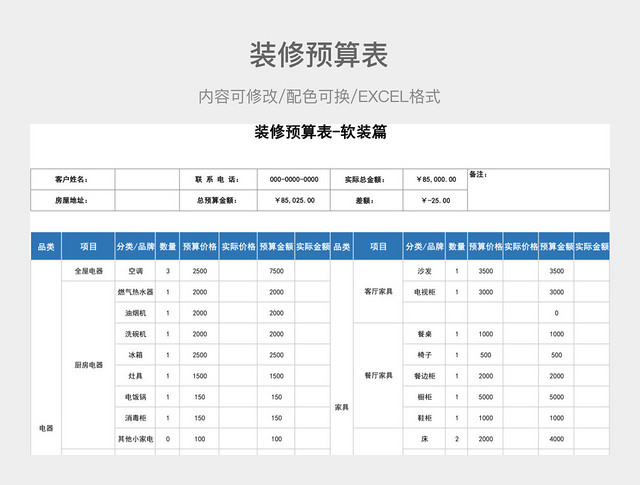The height and width of the screenshot is (485, 640).
Task: Select the 餐厅家具 project cell
Action: pyautogui.click(x=378, y=375)
